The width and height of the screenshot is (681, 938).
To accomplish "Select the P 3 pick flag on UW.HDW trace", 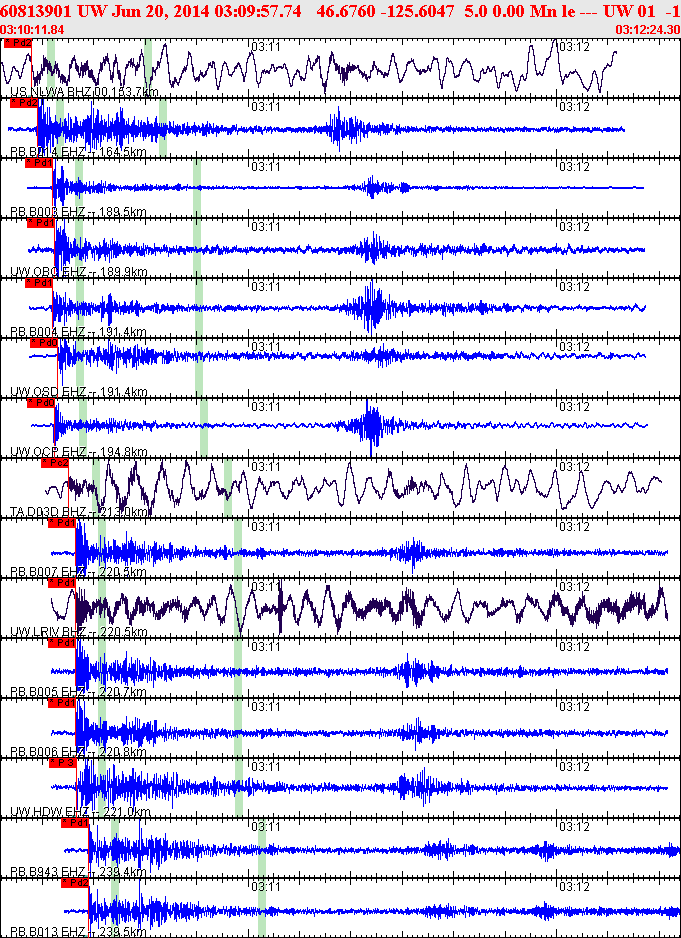I will (x=63, y=762).
